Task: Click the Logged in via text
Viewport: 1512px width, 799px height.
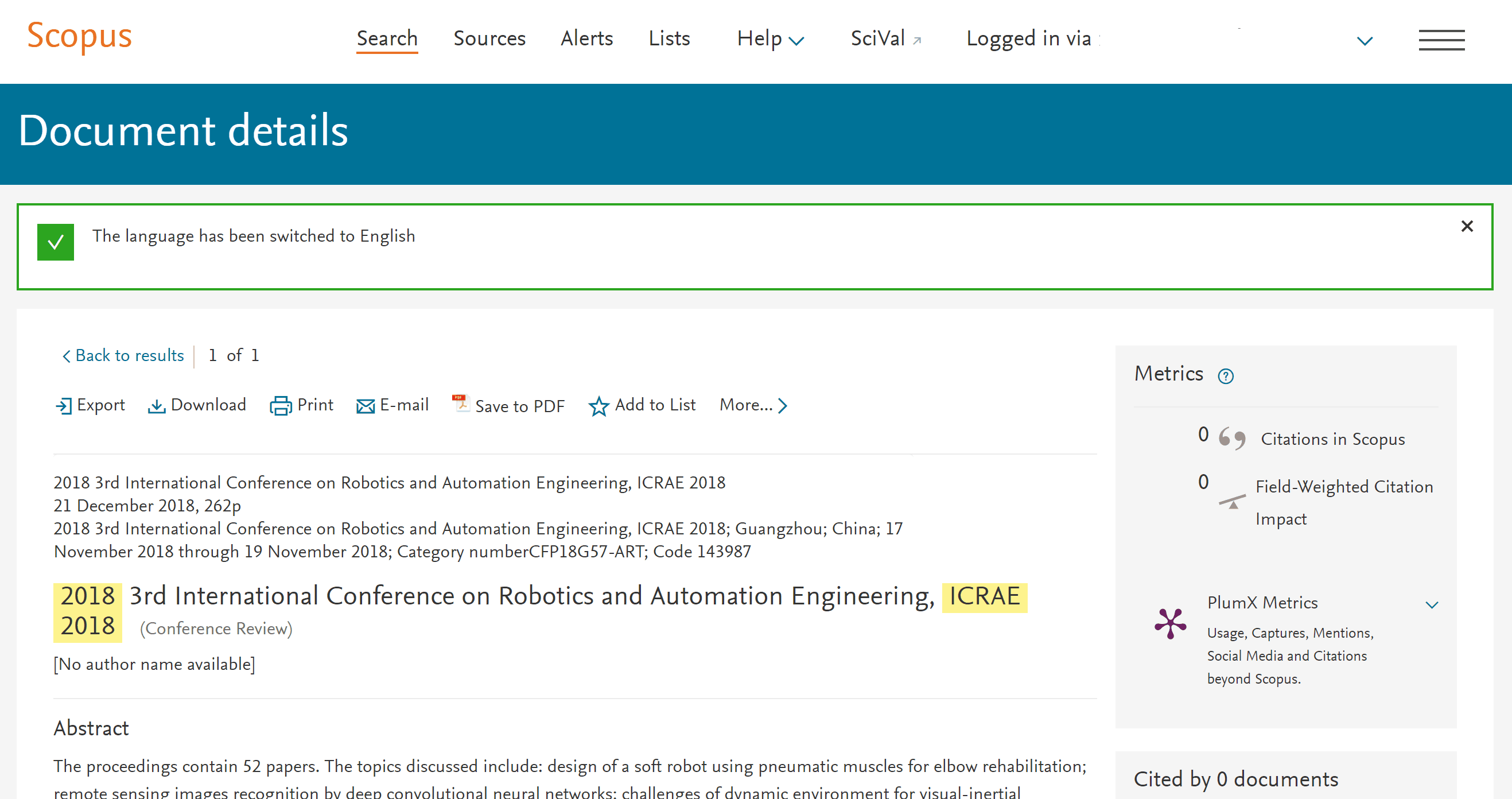Action: point(1028,39)
